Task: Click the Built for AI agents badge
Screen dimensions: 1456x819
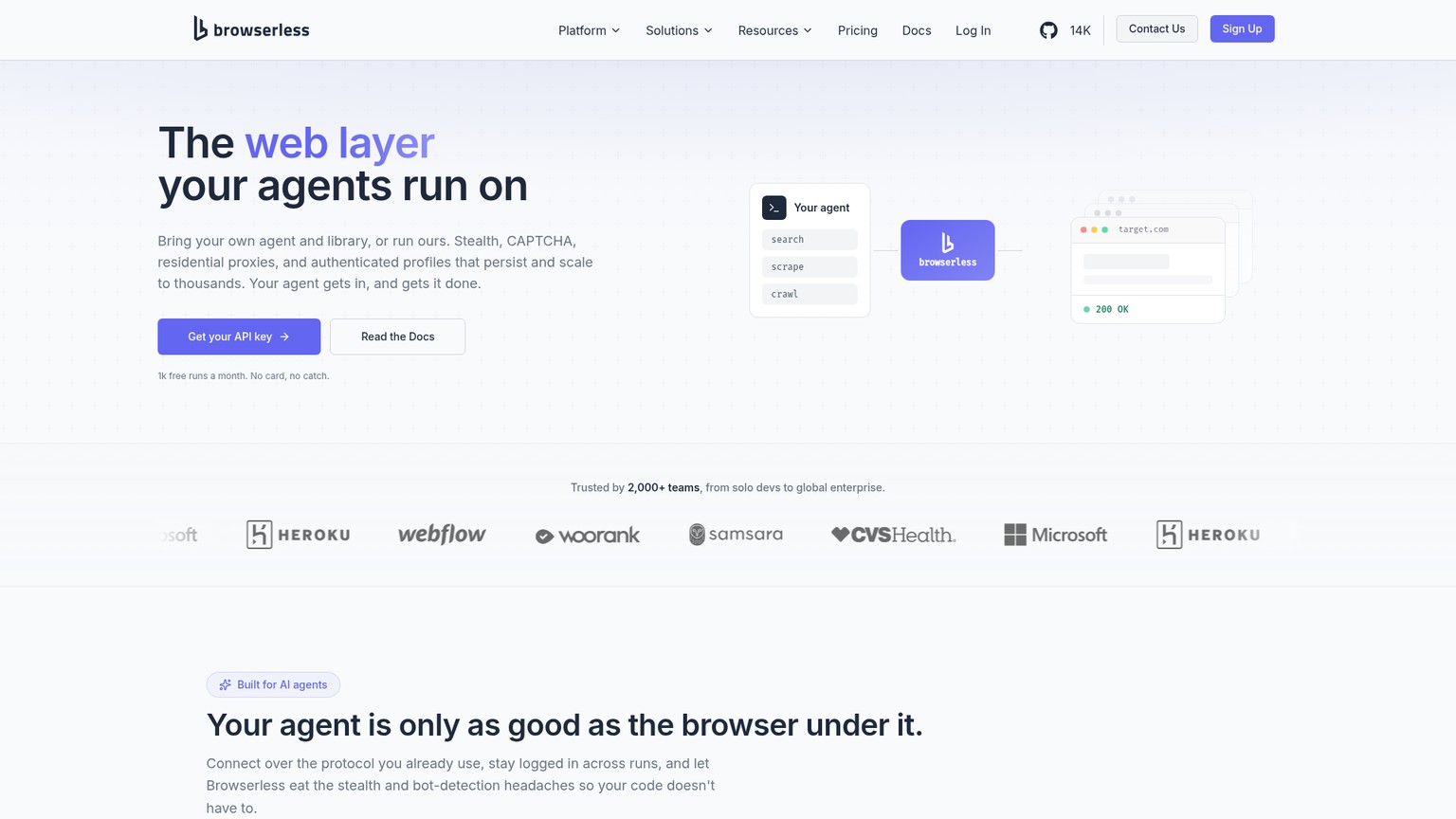Action: (273, 684)
